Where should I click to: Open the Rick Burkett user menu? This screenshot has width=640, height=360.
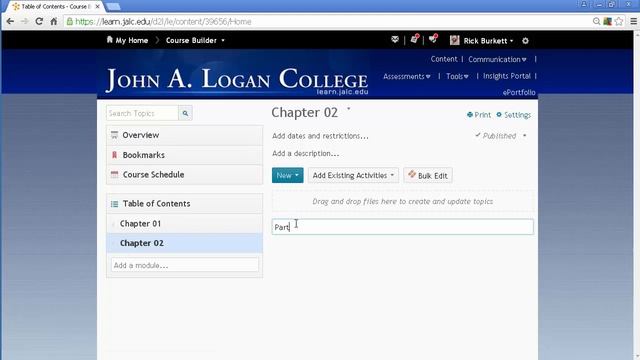482,40
